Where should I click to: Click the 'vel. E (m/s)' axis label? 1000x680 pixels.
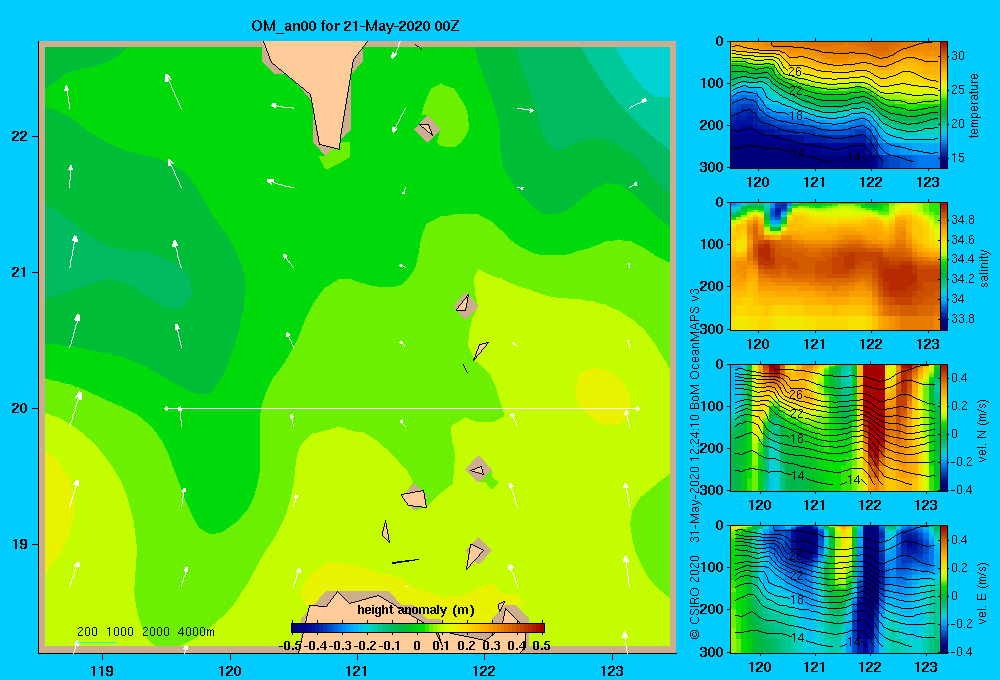pos(982,592)
